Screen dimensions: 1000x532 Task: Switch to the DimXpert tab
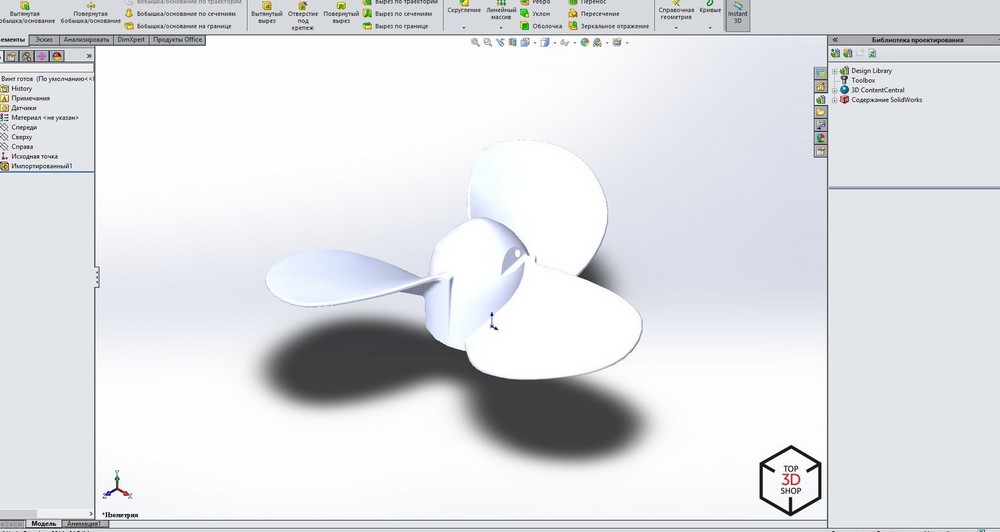point(131,40)
